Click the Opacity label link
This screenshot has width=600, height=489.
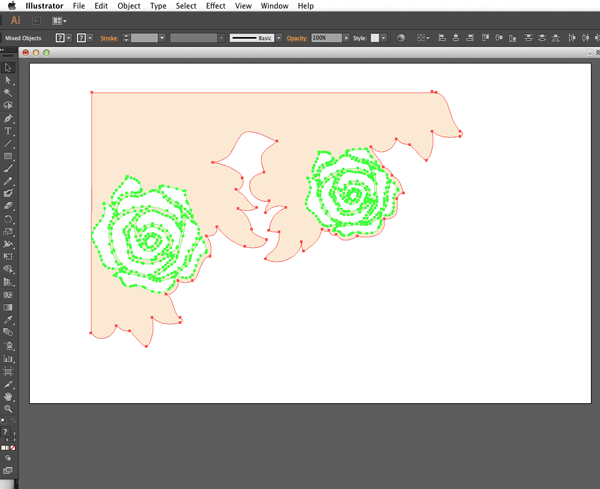297,37
